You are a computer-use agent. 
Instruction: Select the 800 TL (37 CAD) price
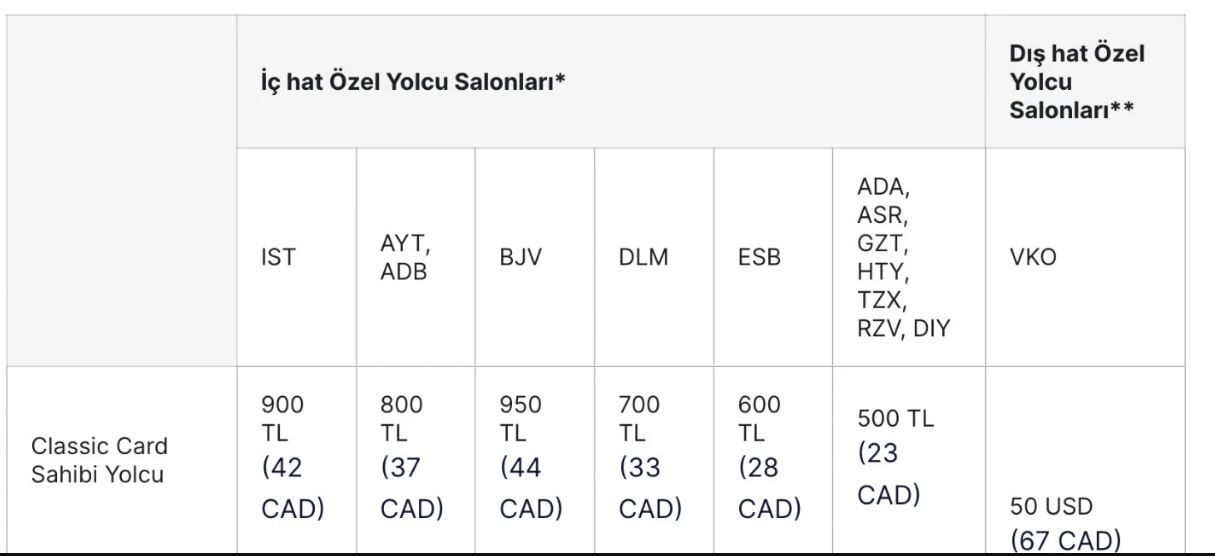coord(412,458)
